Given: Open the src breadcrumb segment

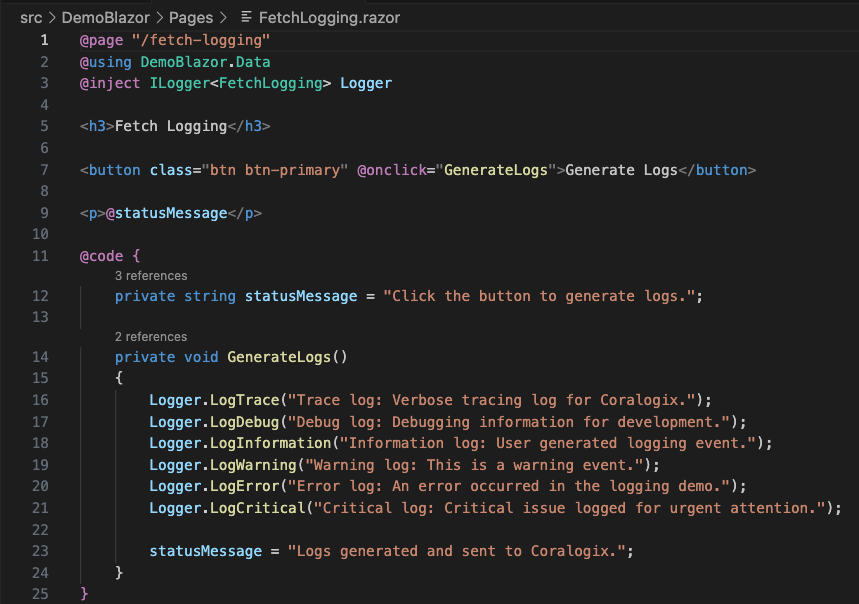Looking at the screenshot, I should pyautogui.click(x=31, y=18).
